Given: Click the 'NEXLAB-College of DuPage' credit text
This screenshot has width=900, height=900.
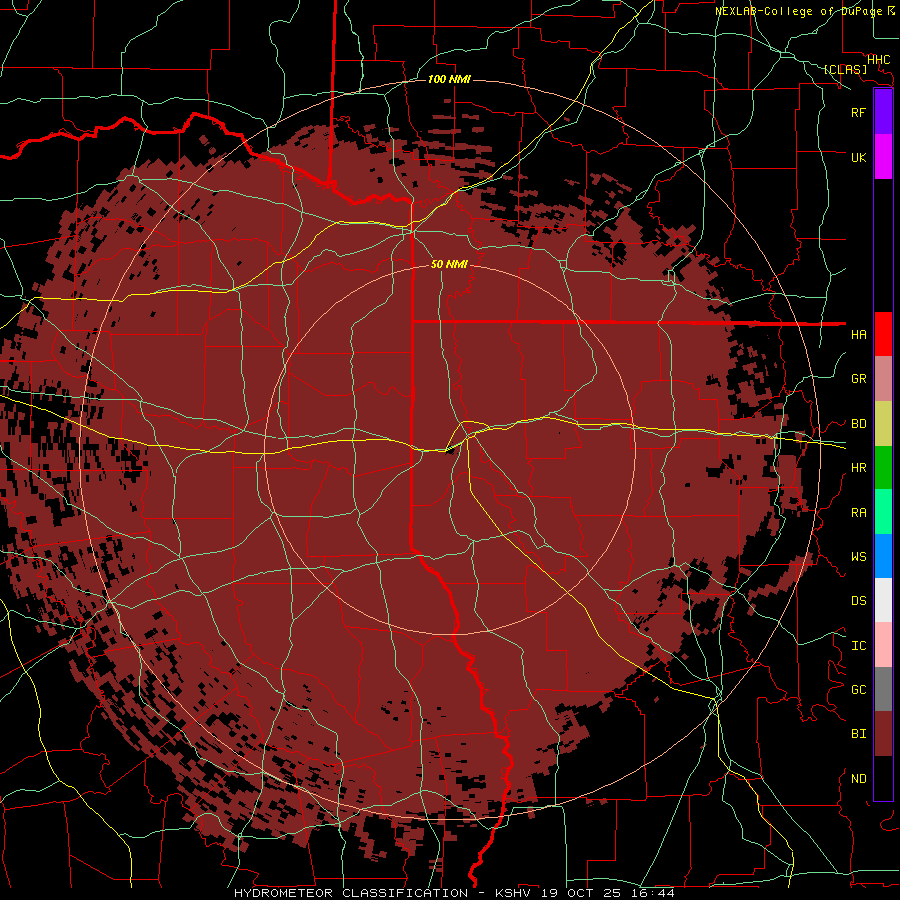Looking at the screenshot, I should pyautogui.click(x=800, y=11).
